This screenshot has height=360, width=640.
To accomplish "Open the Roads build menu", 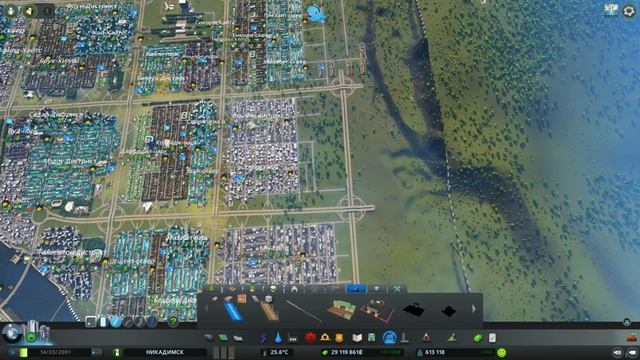I will tap(209, 338).
